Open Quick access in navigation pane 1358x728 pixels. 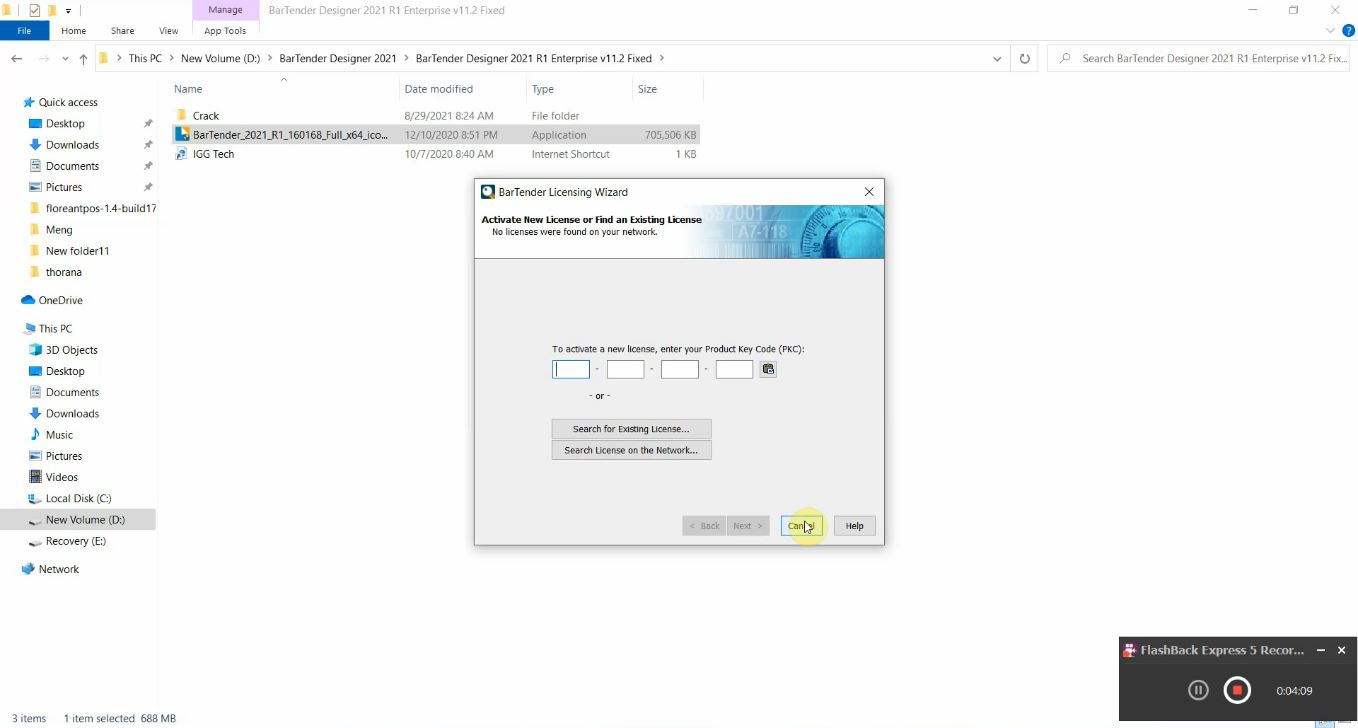(x=68, y=102)
